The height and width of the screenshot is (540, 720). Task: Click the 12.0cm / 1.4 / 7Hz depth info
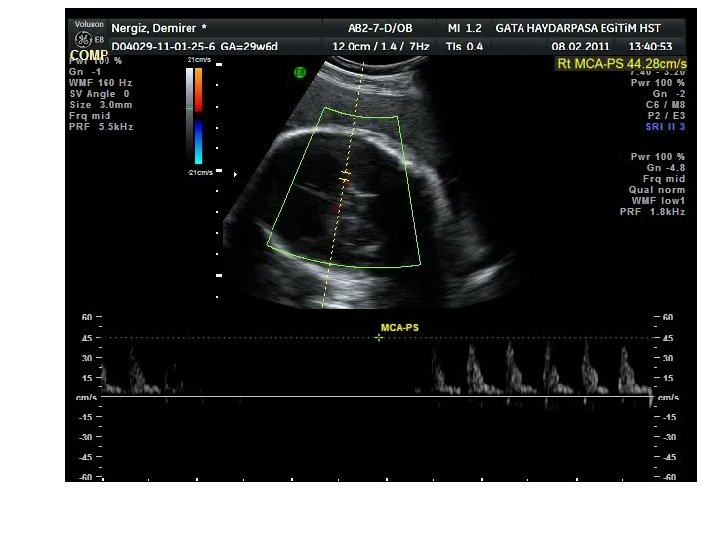pos(381,47)
